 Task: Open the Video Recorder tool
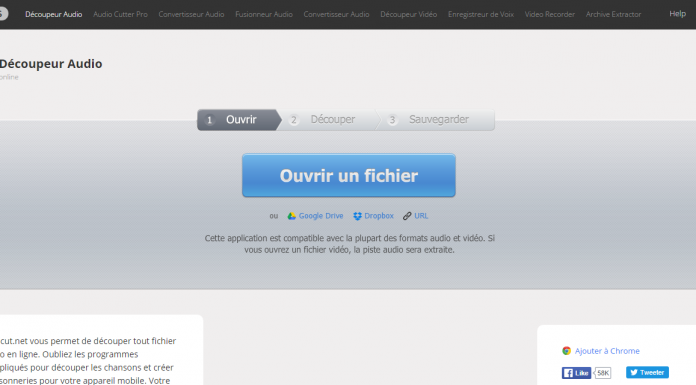(x=550, y=14)
